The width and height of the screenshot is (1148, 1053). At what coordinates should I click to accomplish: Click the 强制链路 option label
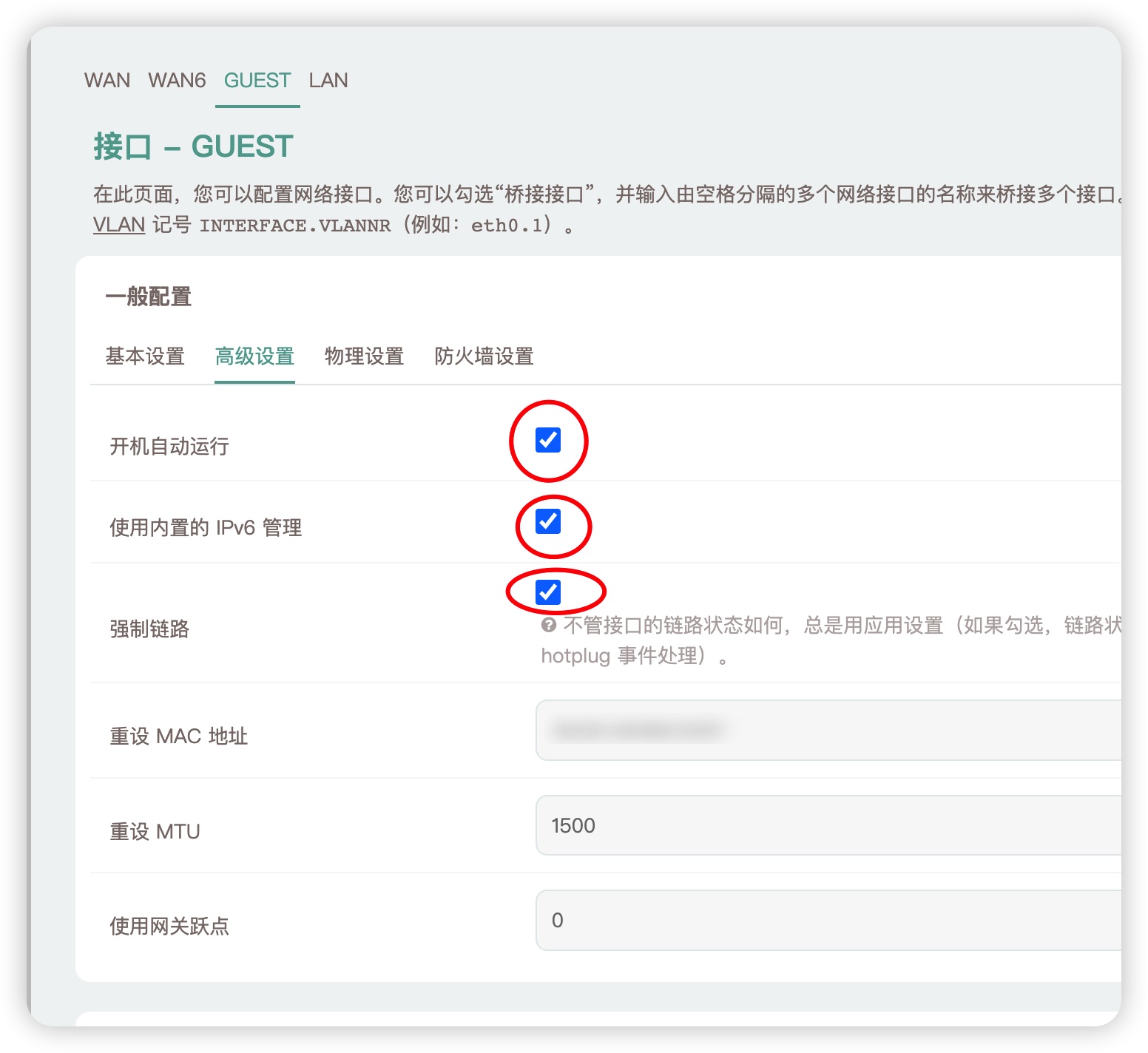click(148, 629)
